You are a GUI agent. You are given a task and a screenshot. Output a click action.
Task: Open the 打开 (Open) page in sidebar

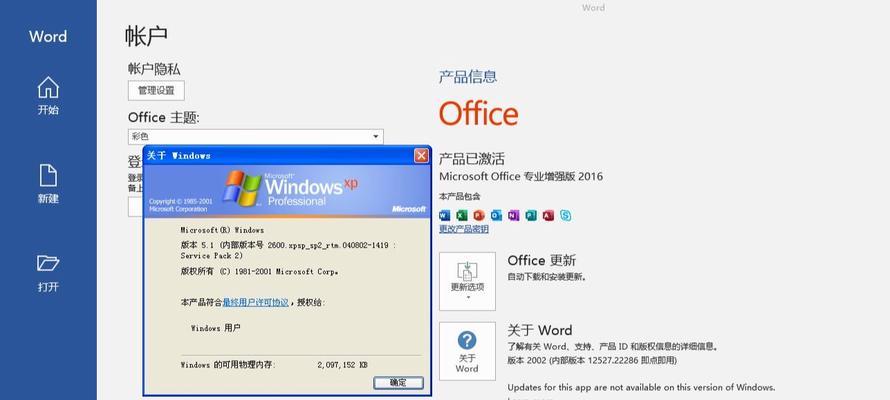(x=48, y=273)
